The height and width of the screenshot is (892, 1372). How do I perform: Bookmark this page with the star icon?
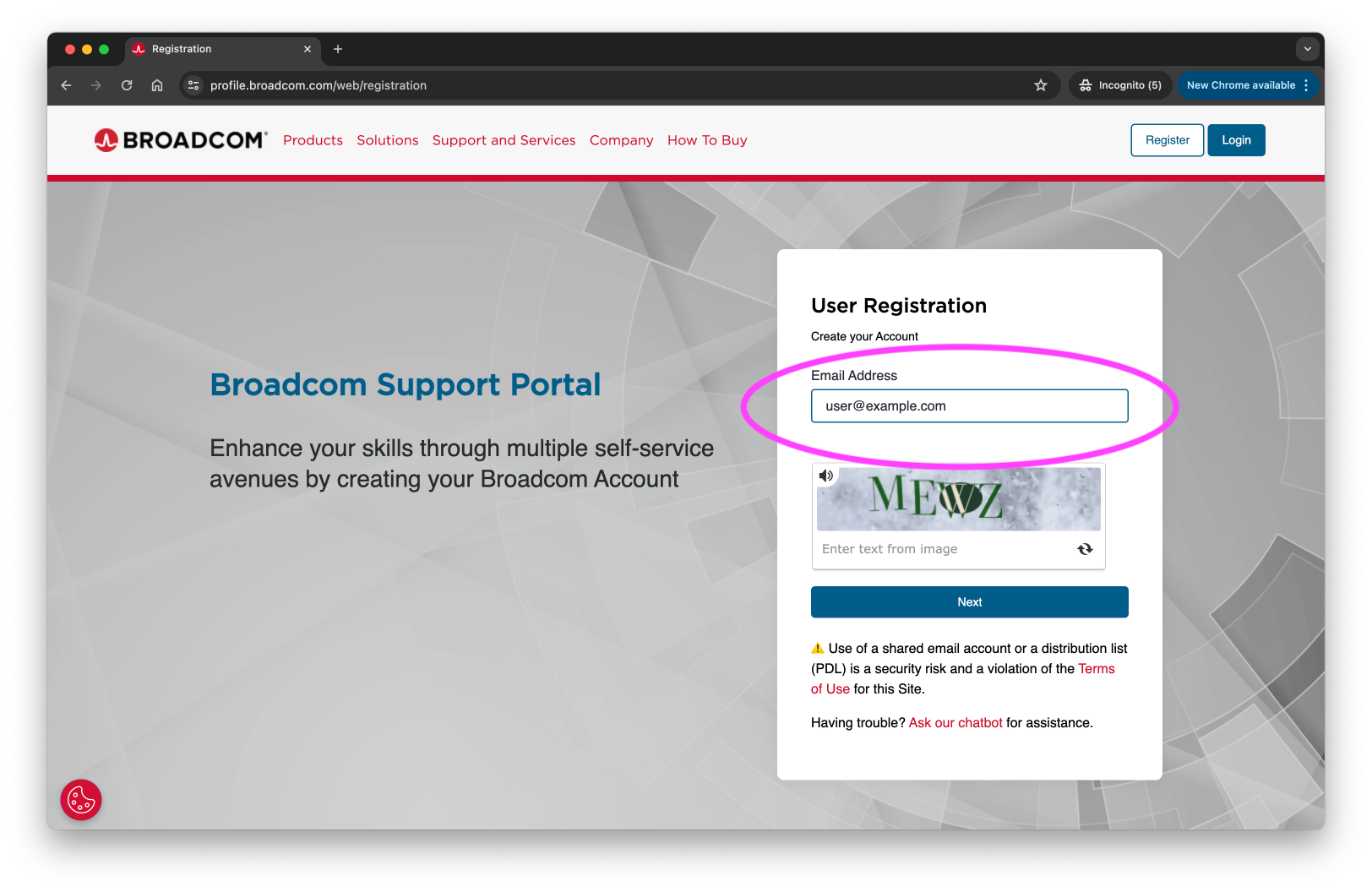[1041, 85]
